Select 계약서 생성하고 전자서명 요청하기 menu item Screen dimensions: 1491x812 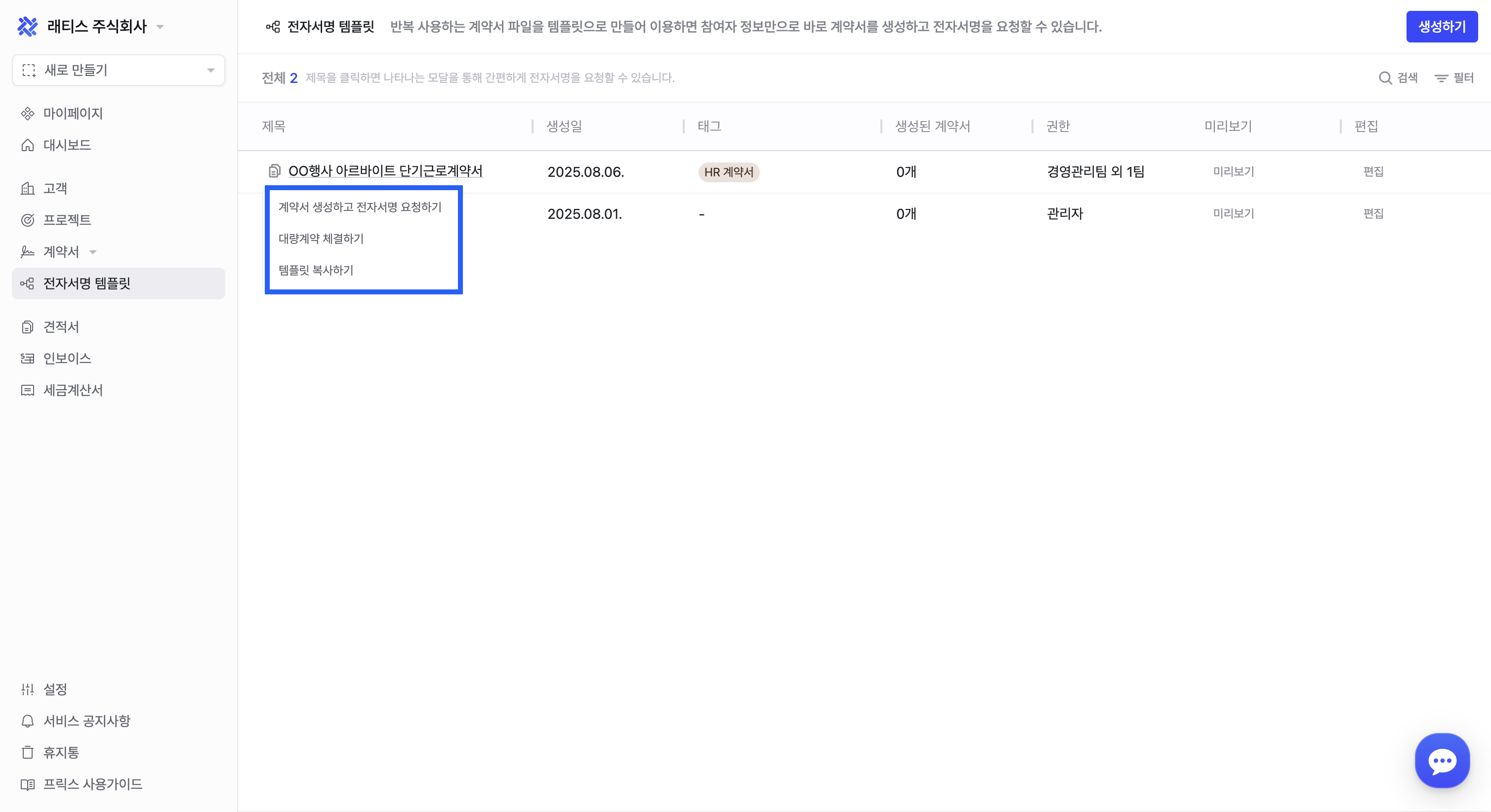pyautogui.click(x=360, y=207)
